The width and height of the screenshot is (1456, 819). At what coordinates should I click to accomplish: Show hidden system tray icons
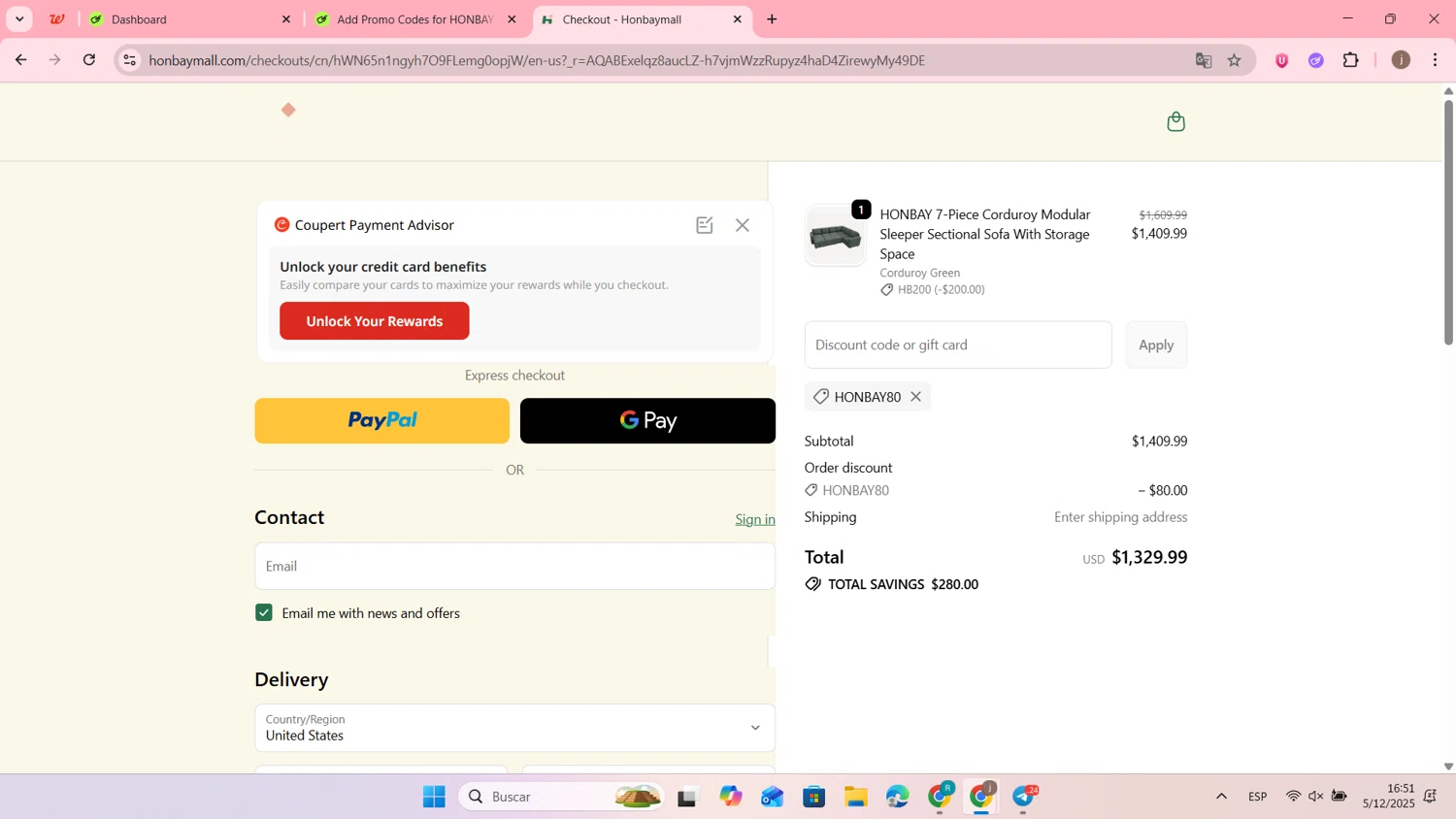[x=1221, y=797]
